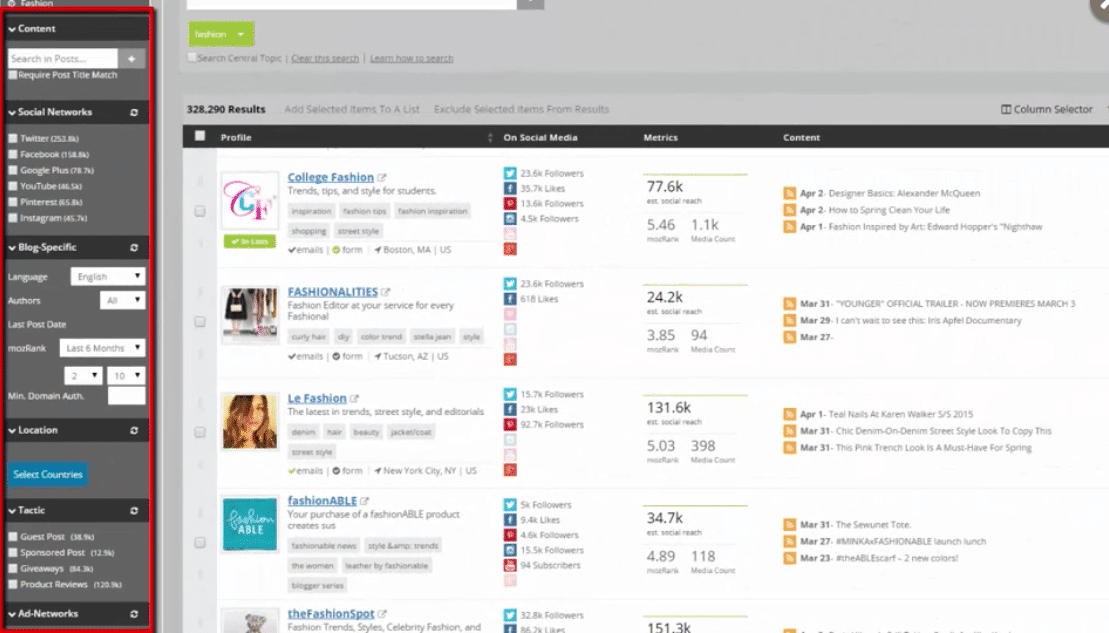Click the Search in Posts field

[63, 59]
